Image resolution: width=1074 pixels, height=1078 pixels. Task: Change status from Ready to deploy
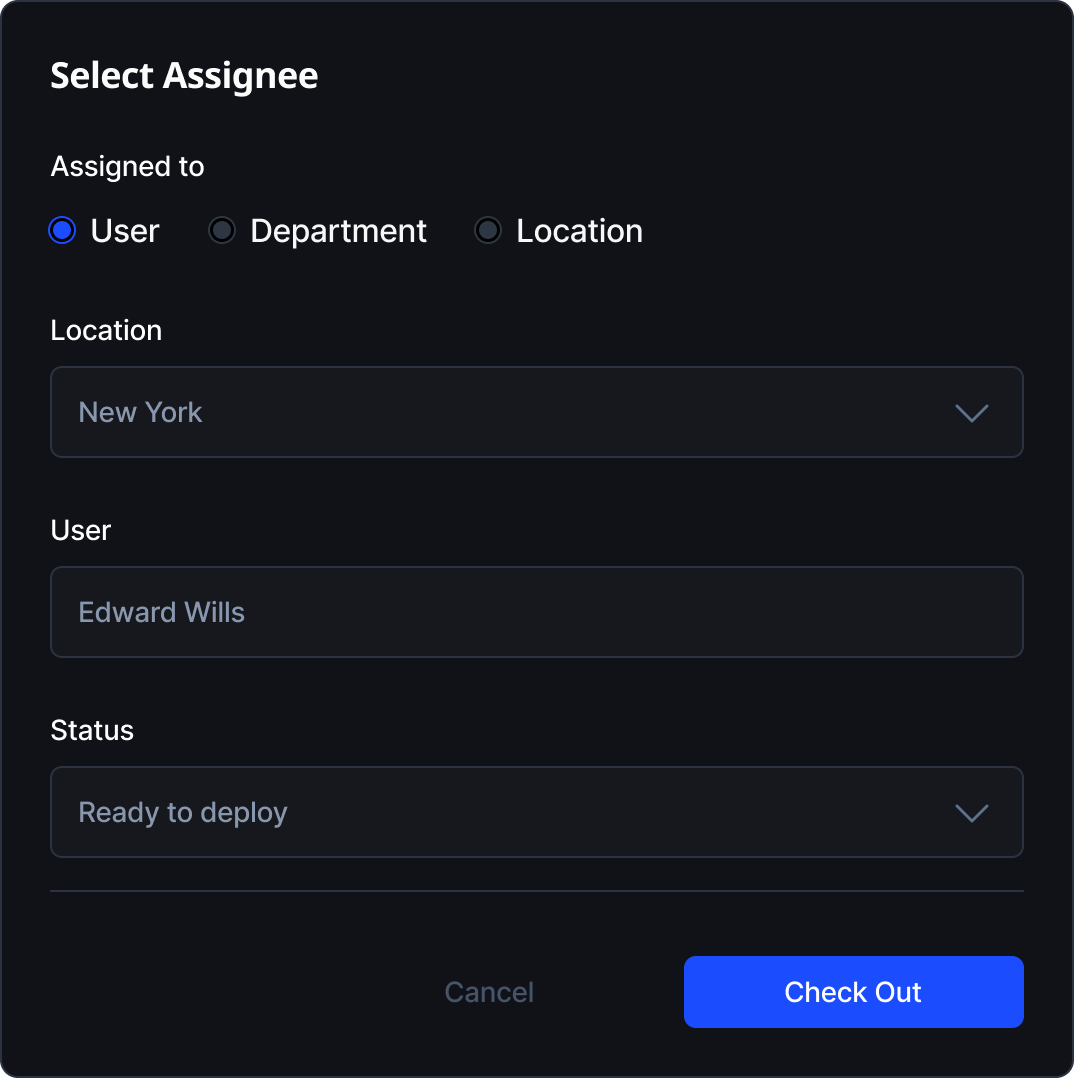pos(536,812)
